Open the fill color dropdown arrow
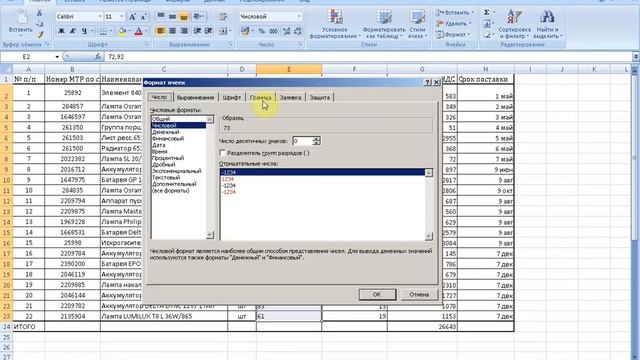Screen dimensions: 640x360 (x=129, y=31)
